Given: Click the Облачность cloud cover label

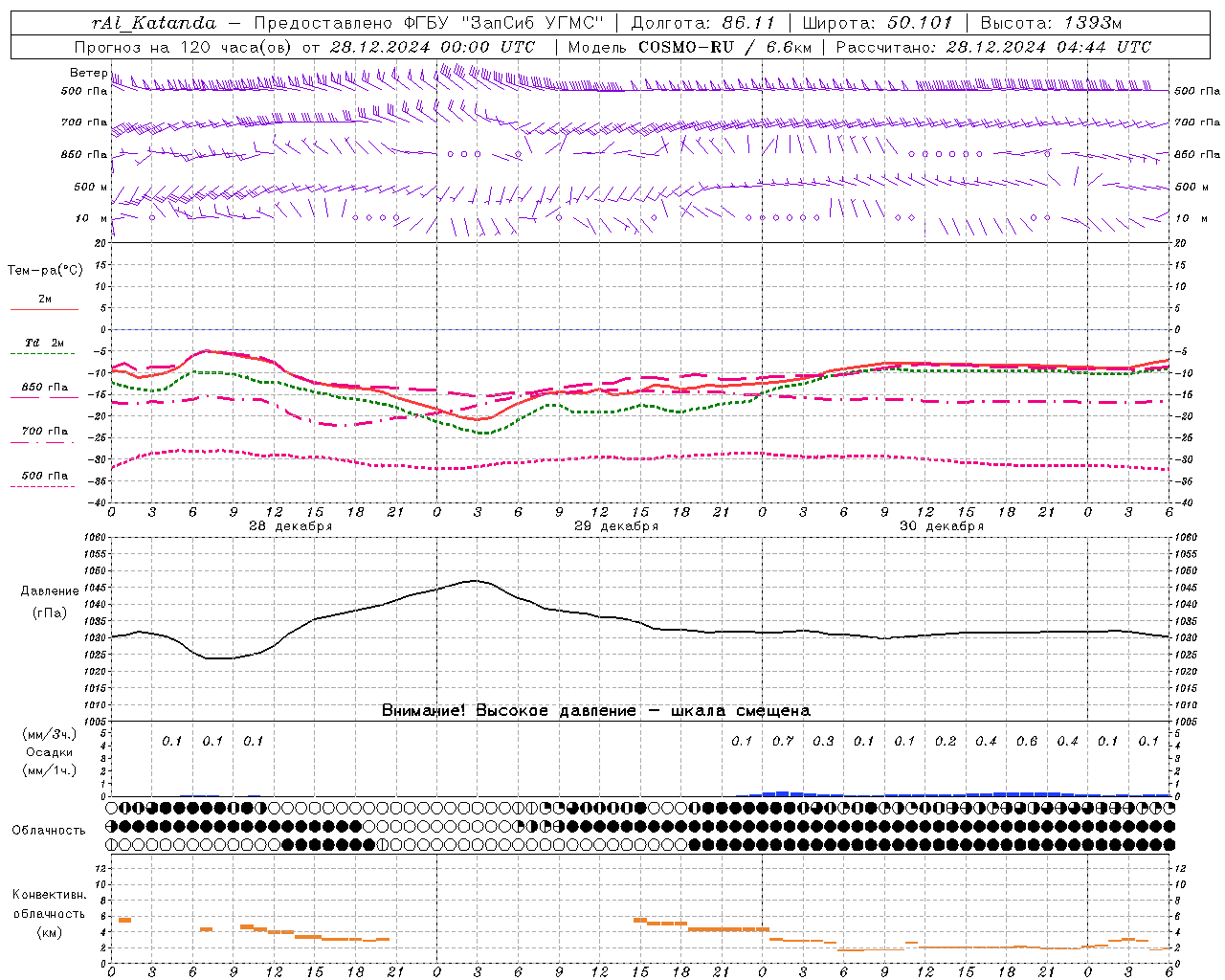Looking at the screenshot, I should point(49,831).
